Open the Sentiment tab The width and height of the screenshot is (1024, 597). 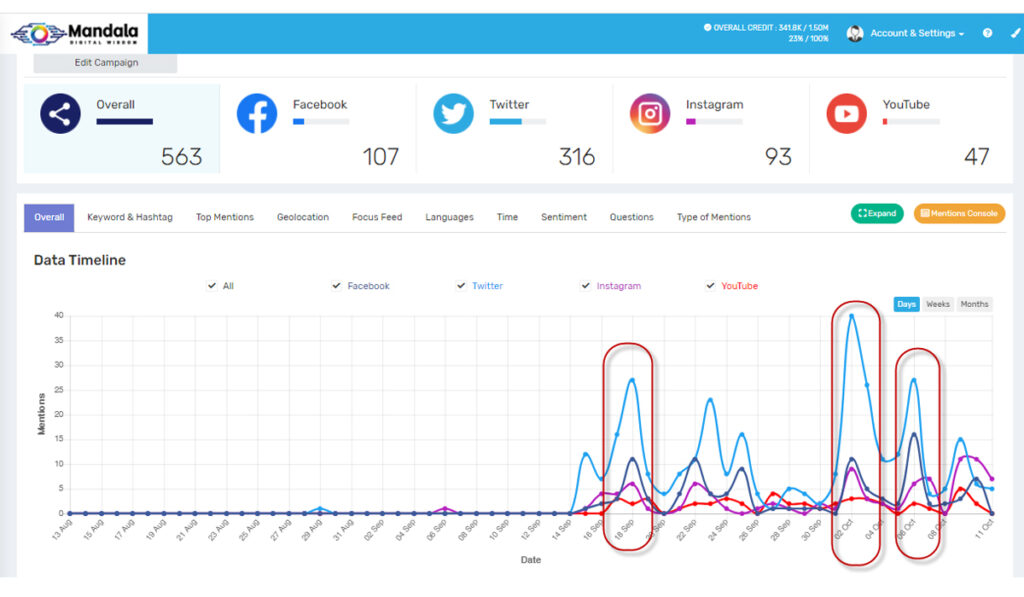coord(564,217)
